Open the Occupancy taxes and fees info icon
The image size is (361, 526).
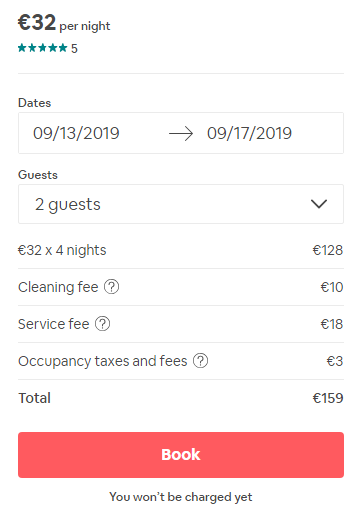[x=200, y=361]
